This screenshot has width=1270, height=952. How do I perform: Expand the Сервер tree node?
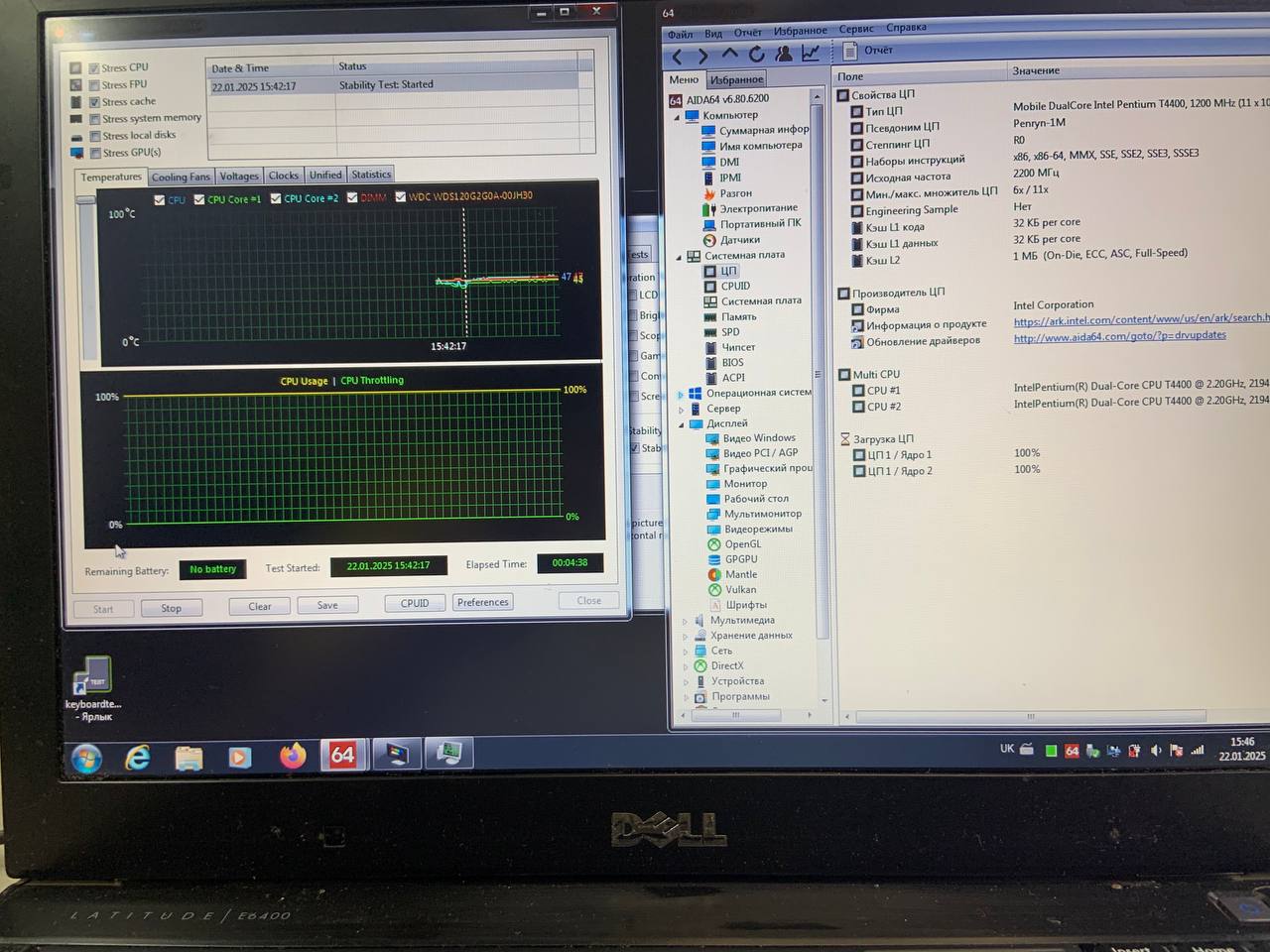pos(681,409)
